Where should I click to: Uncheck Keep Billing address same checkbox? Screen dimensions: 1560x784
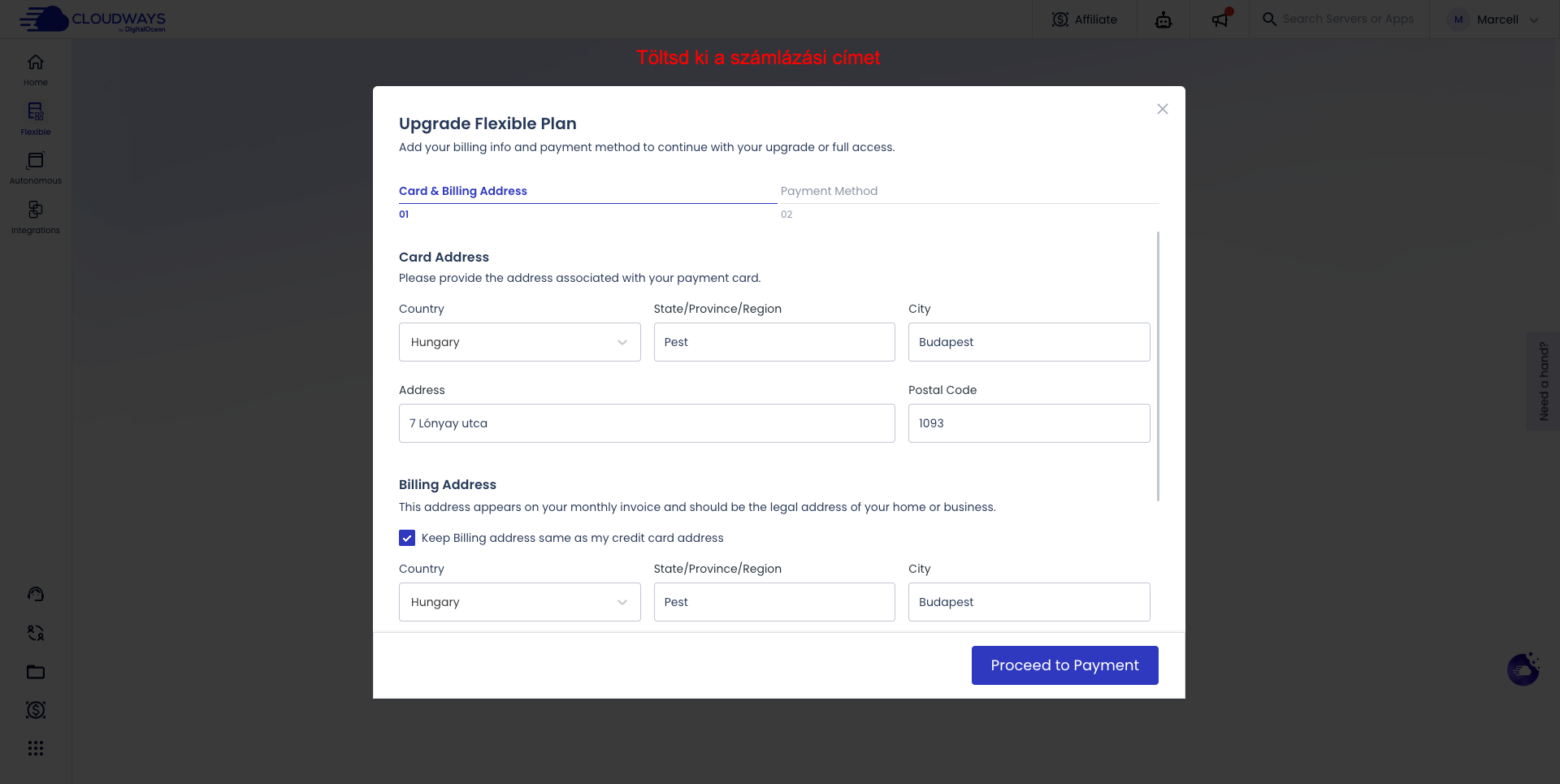[x=407, y=538]
